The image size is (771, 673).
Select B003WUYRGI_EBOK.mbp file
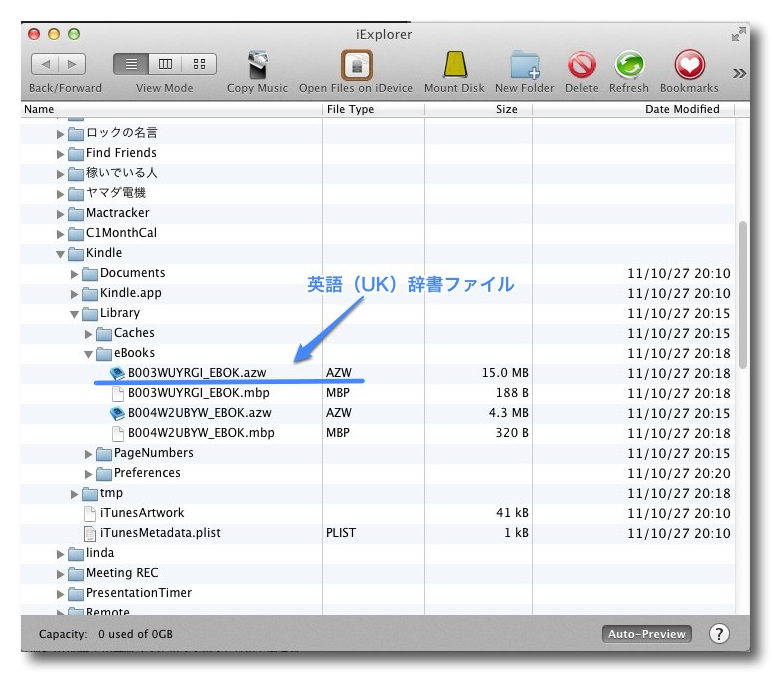point(199,393)
